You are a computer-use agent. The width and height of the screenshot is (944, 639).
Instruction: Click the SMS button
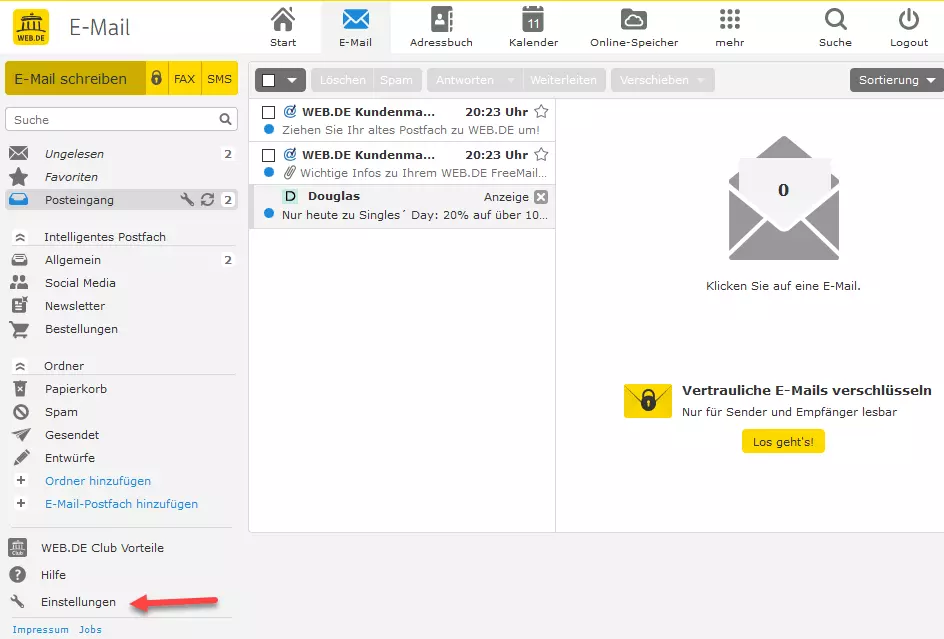pyautogui.click(x=219, y=78)
